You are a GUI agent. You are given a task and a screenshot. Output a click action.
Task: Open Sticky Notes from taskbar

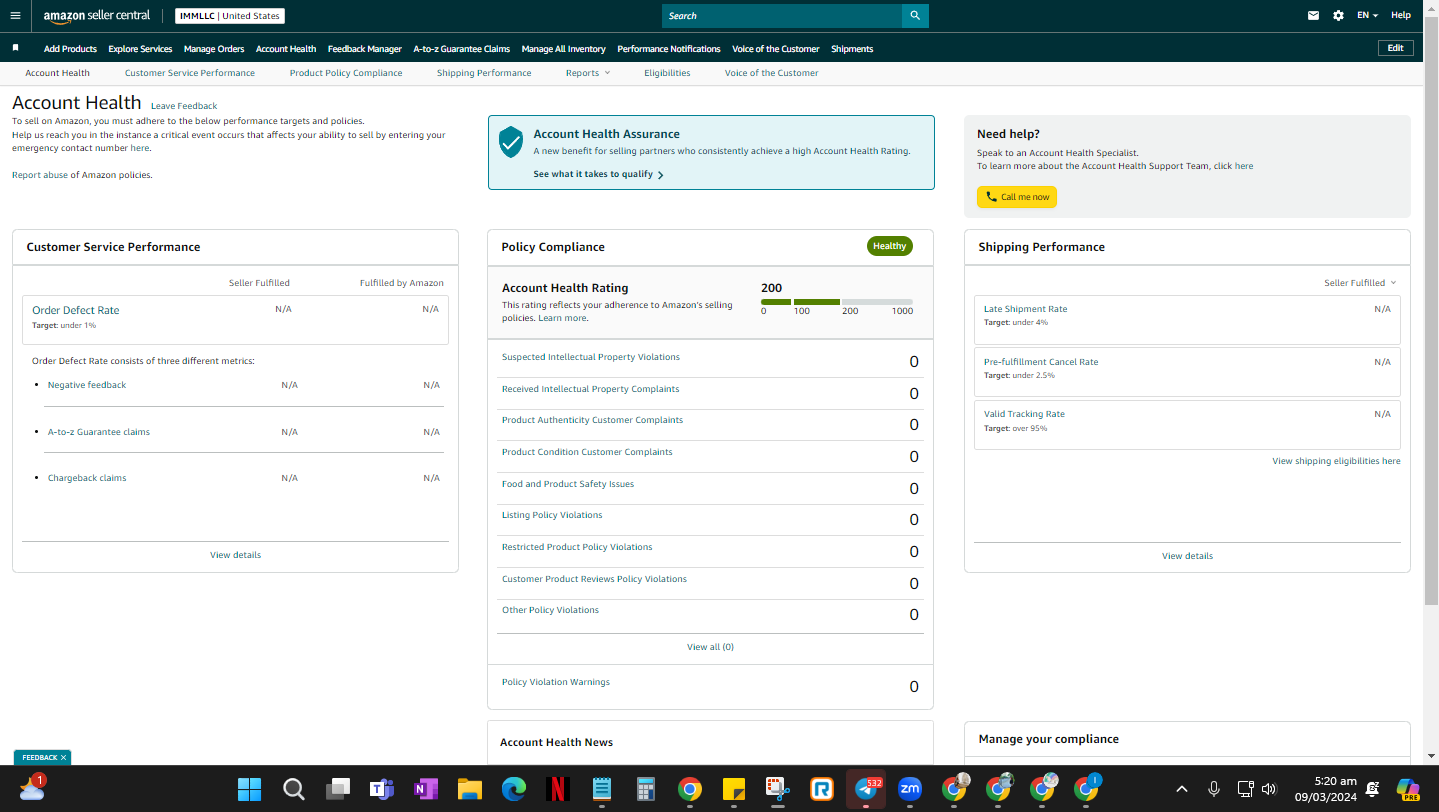733,789
